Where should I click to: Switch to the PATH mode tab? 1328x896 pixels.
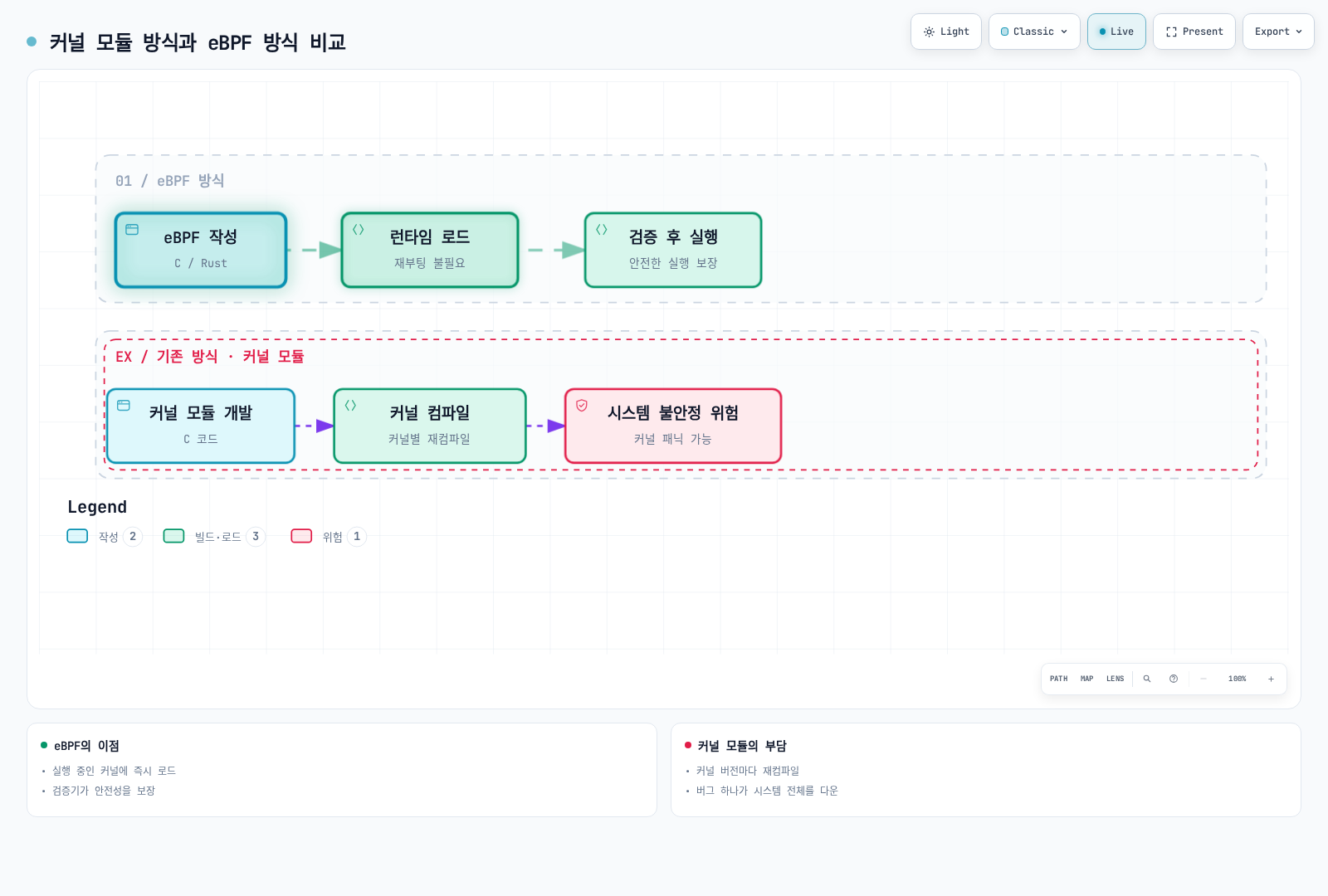[1058, 679]
